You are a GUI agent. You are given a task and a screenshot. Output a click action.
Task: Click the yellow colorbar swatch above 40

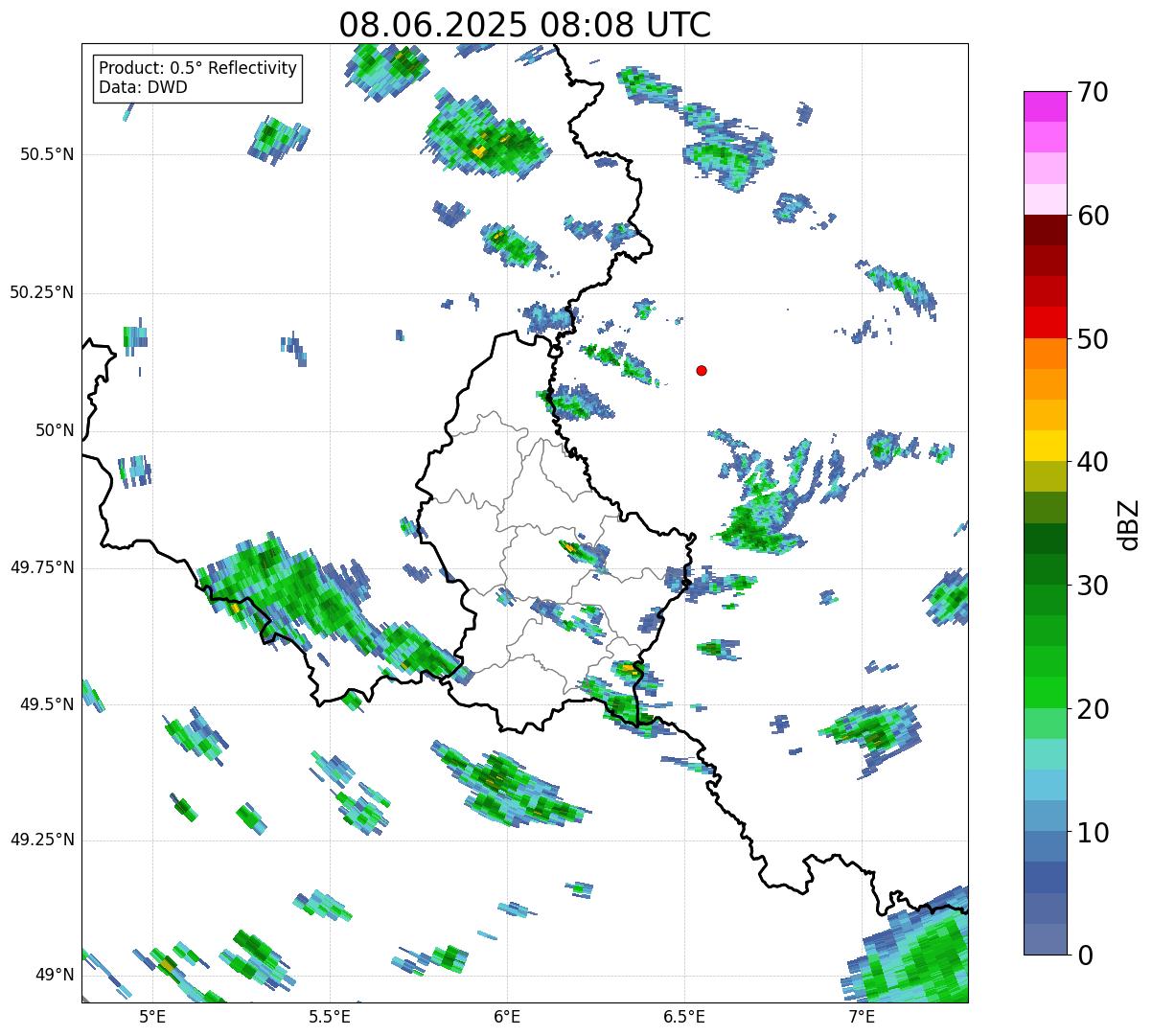pyautogui.click(x=1045, y=446)
